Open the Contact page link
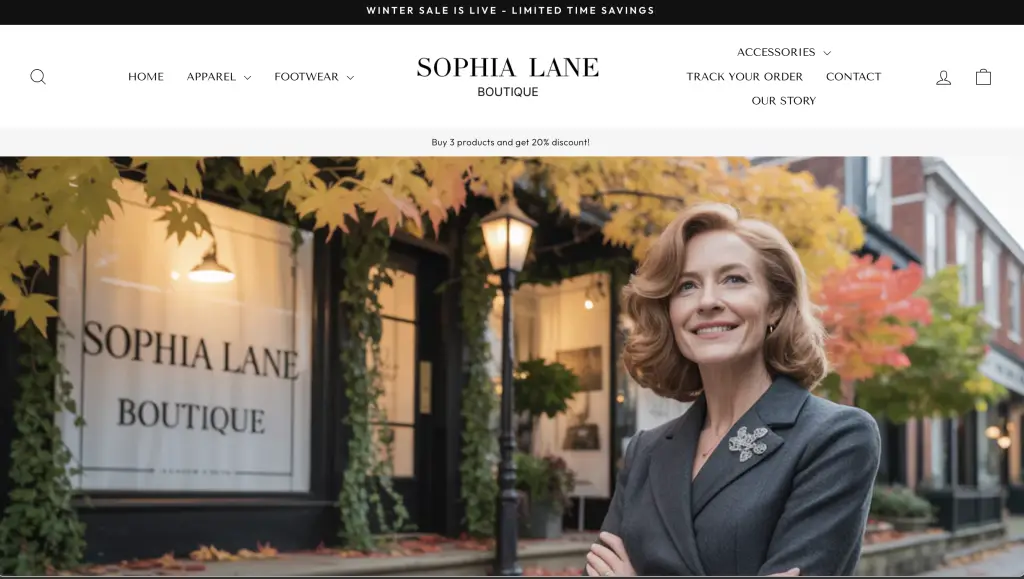Viewport: 1024px width, 579px height. (854, 76)
